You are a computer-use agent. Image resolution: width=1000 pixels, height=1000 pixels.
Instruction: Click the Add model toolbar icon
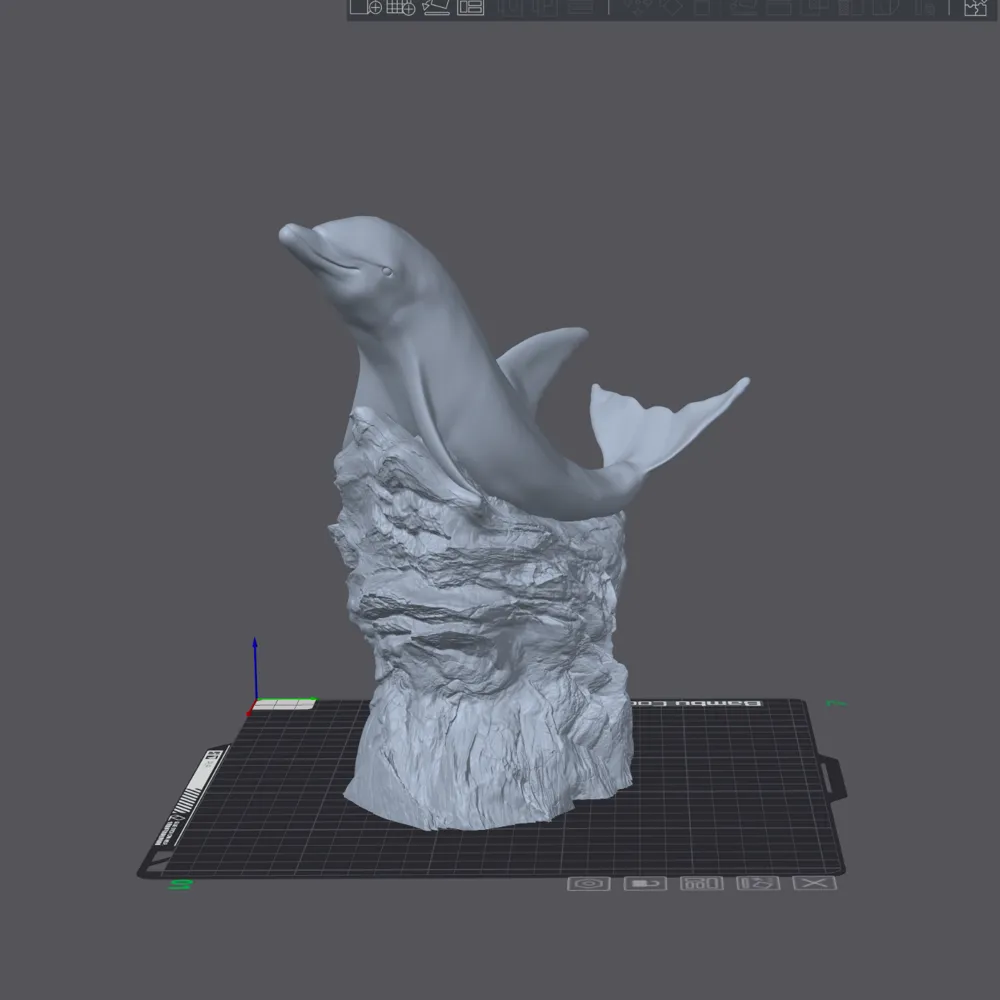click(365, 7)
